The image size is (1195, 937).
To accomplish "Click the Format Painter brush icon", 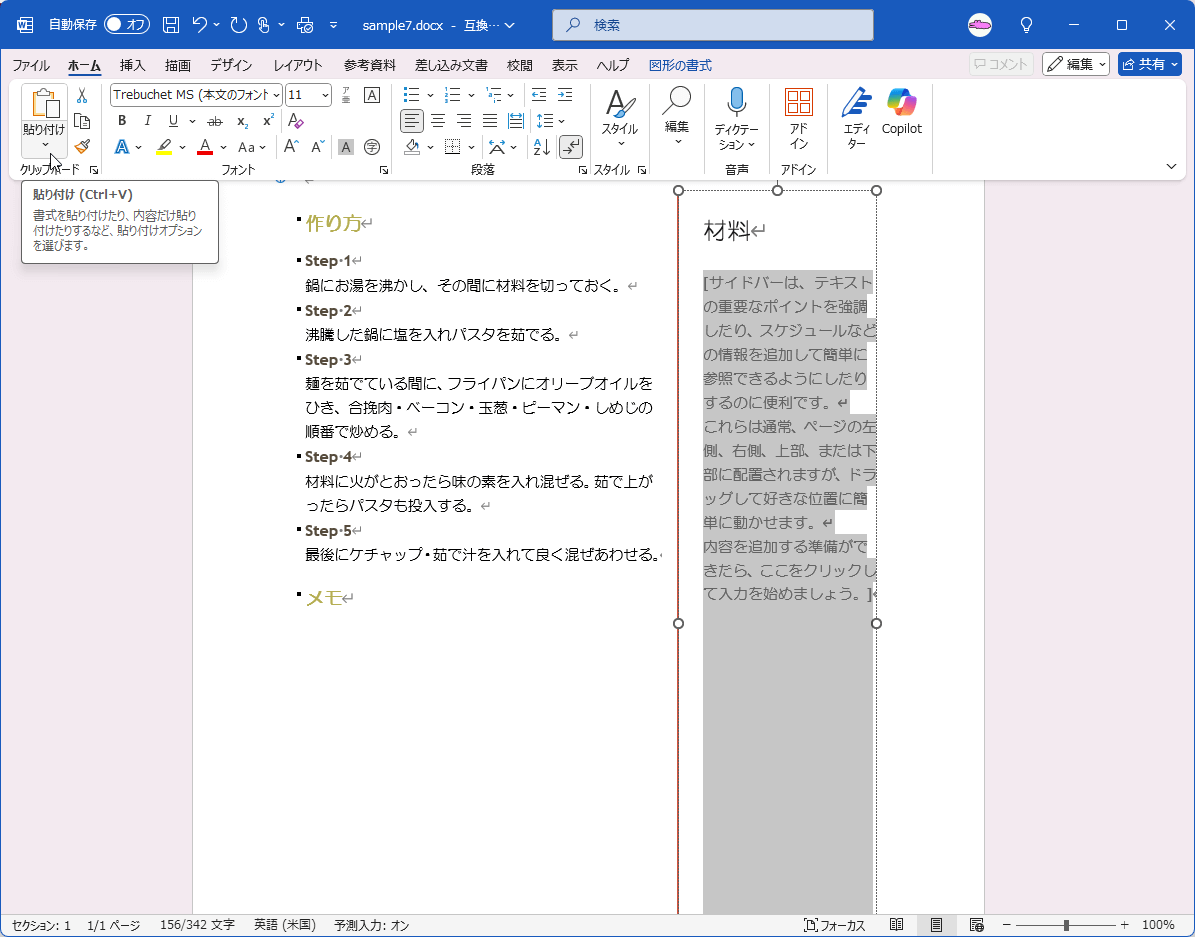I will 82,146.
